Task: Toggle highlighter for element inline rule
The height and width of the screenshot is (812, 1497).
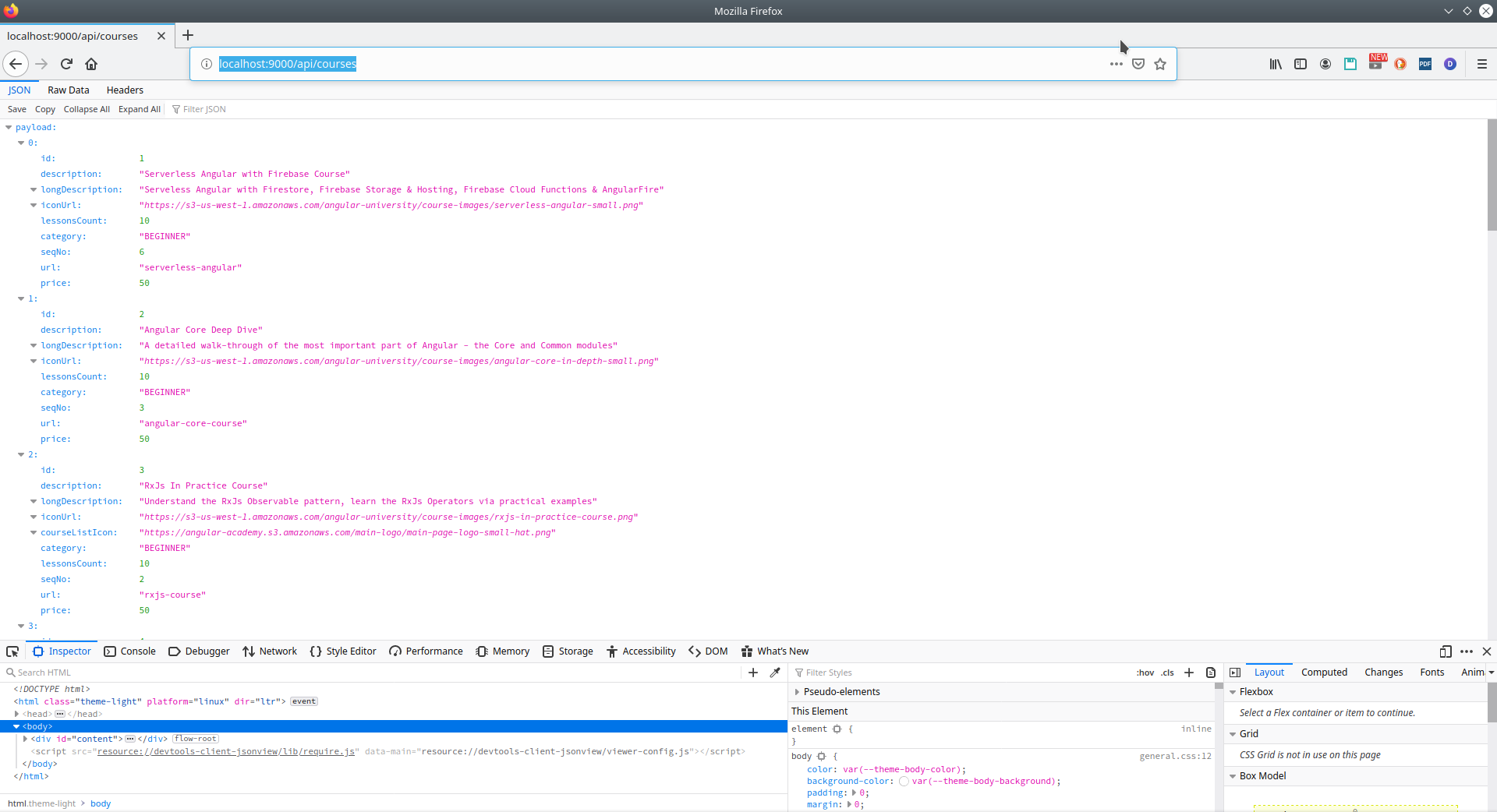Action: pos(837,729)
